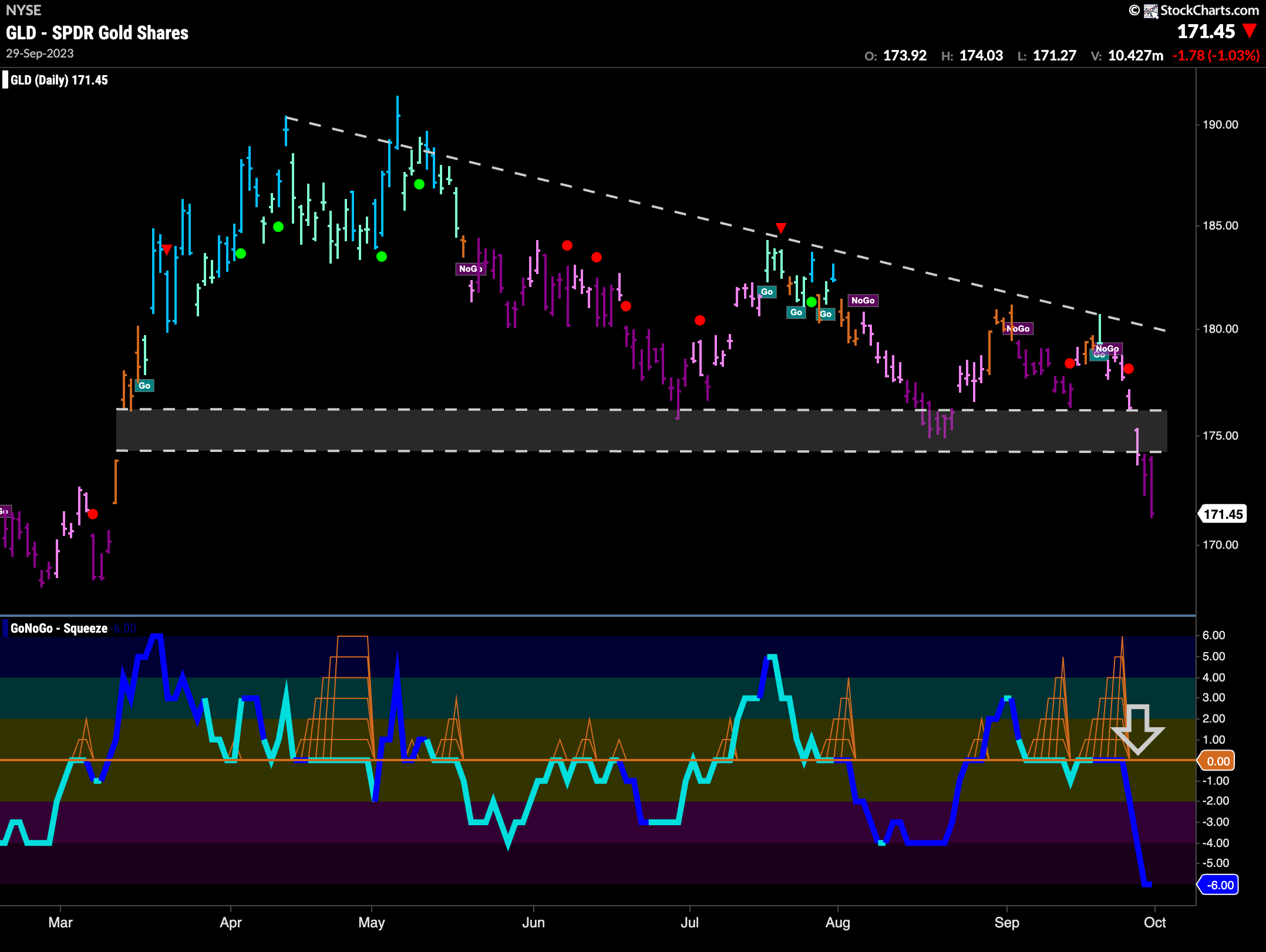
Task: Click the high value 174.03
Action: (x=981, y=56)
